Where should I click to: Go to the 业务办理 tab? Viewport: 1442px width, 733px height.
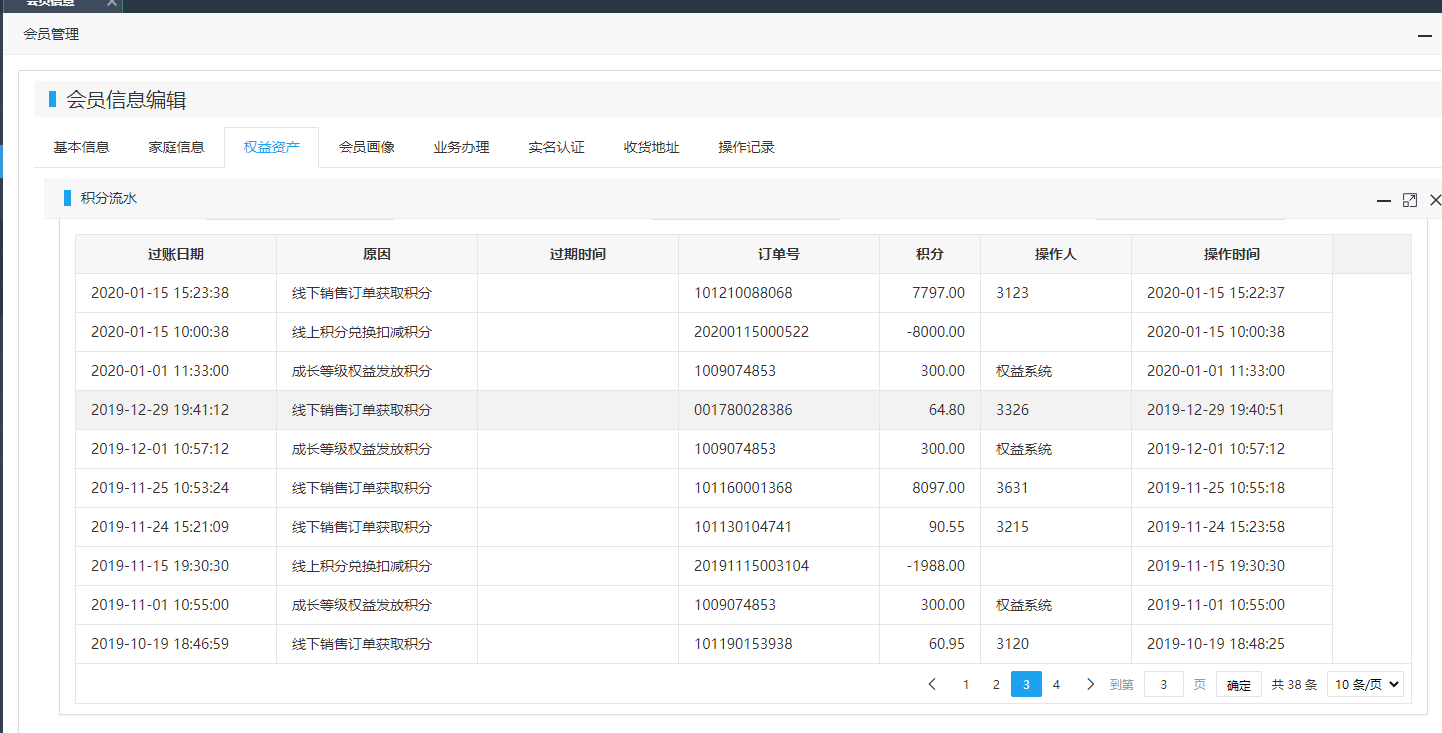coord(461,147)
